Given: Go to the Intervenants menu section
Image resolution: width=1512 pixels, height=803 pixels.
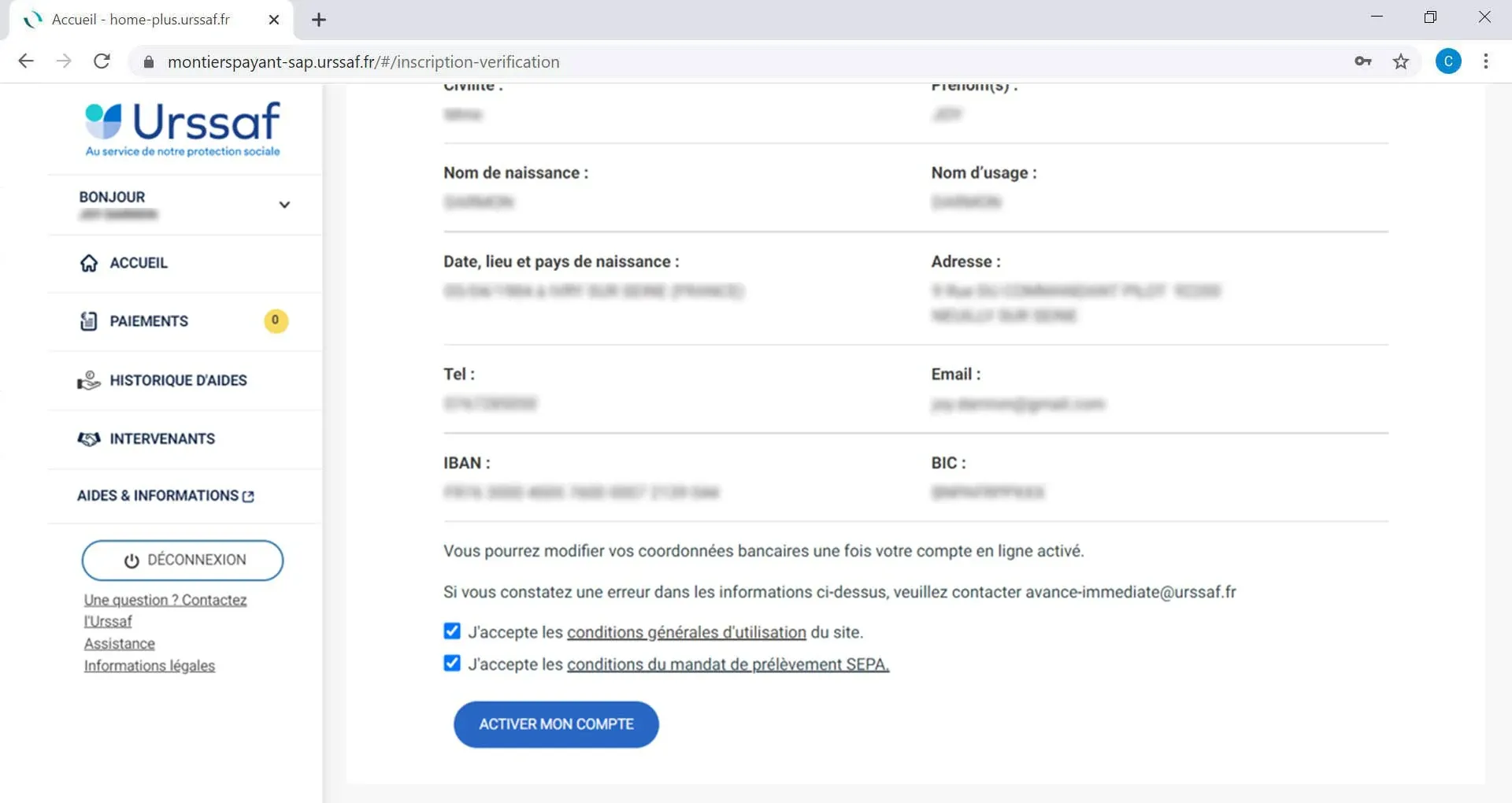Looking at the screenshot, I should [x=161, y=439].
